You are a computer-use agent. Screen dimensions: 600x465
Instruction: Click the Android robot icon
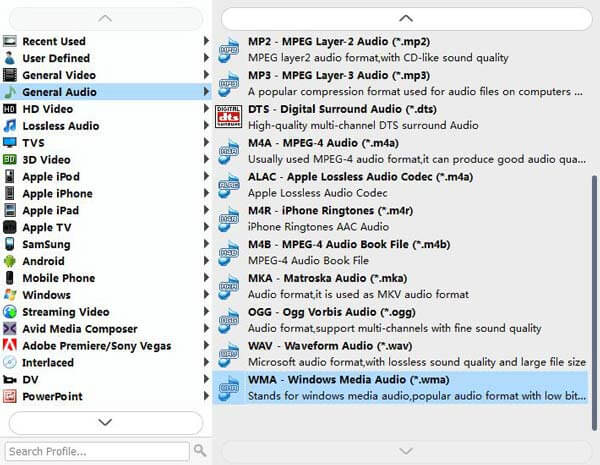[x=10, y=261]
